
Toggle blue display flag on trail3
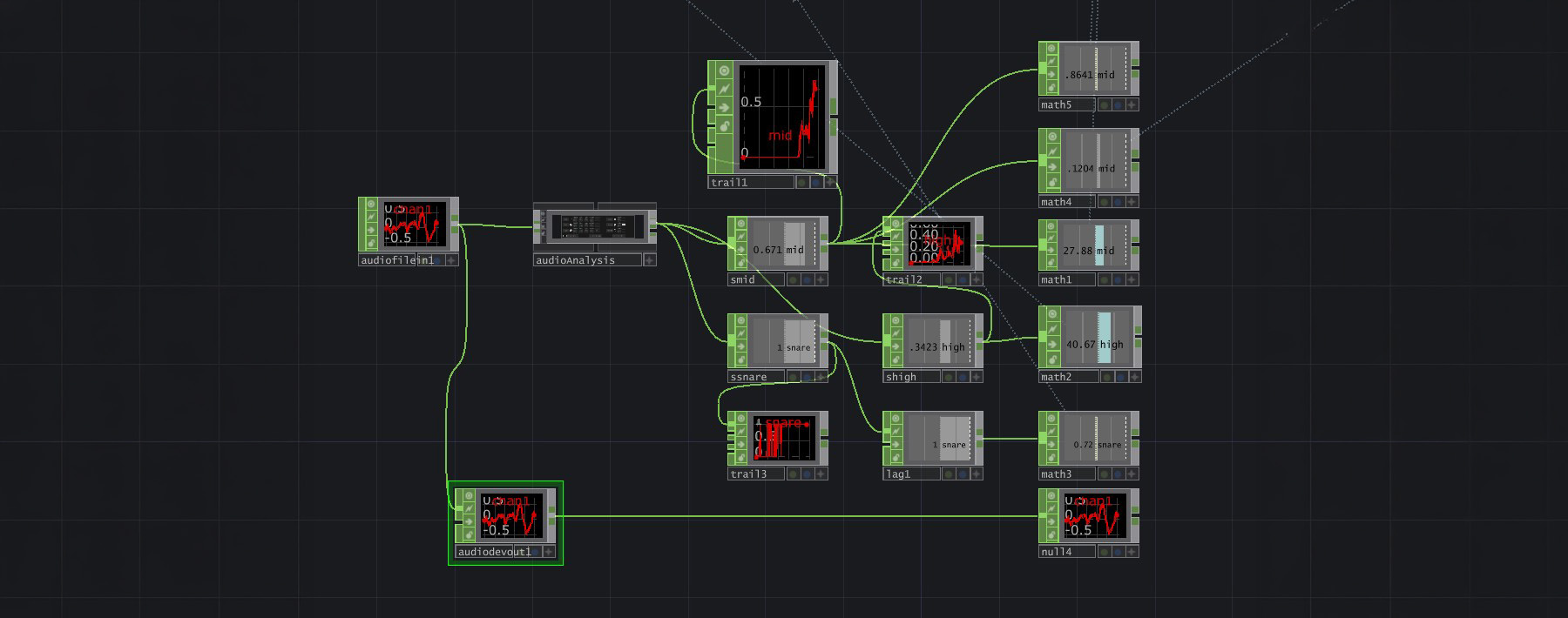tap(807, 474)
